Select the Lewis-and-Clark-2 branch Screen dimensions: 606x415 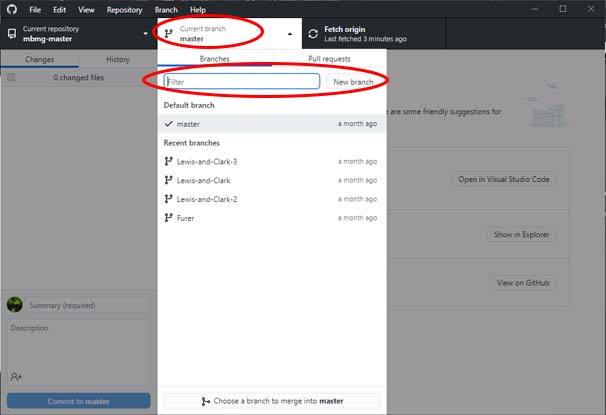[x=210, y=199]
